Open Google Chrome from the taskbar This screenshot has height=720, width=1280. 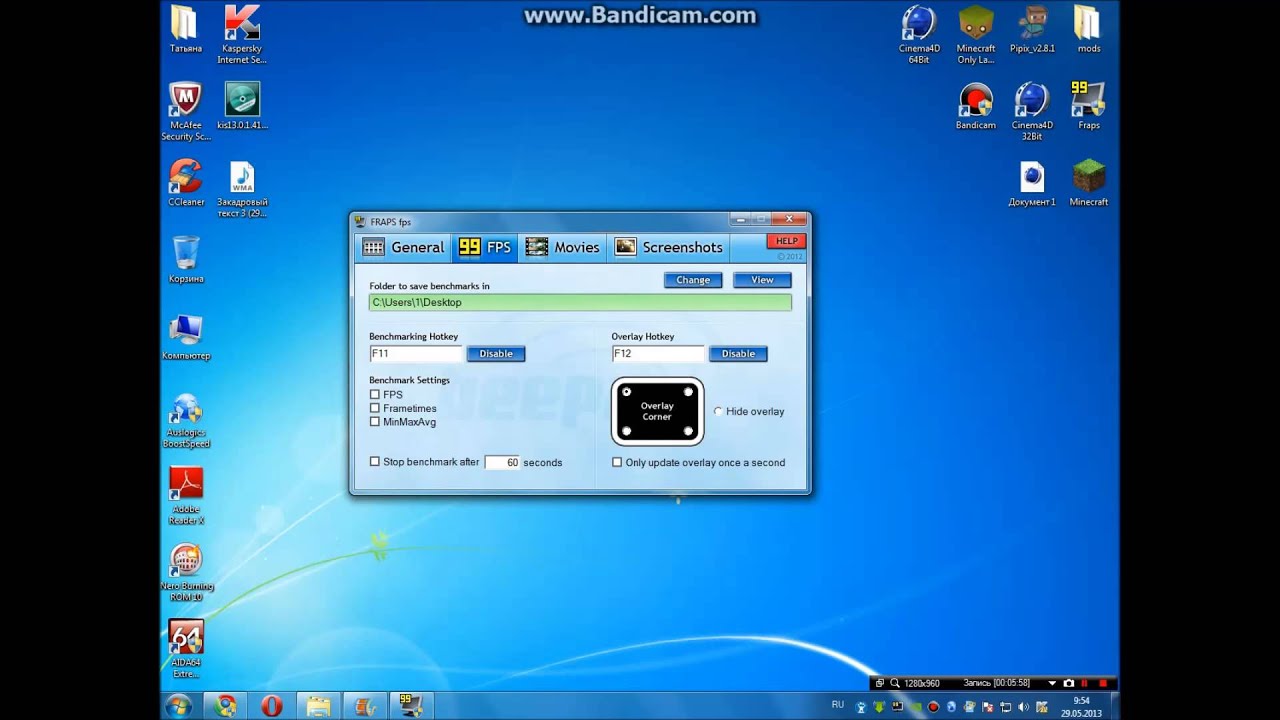(x=225, y=706)
